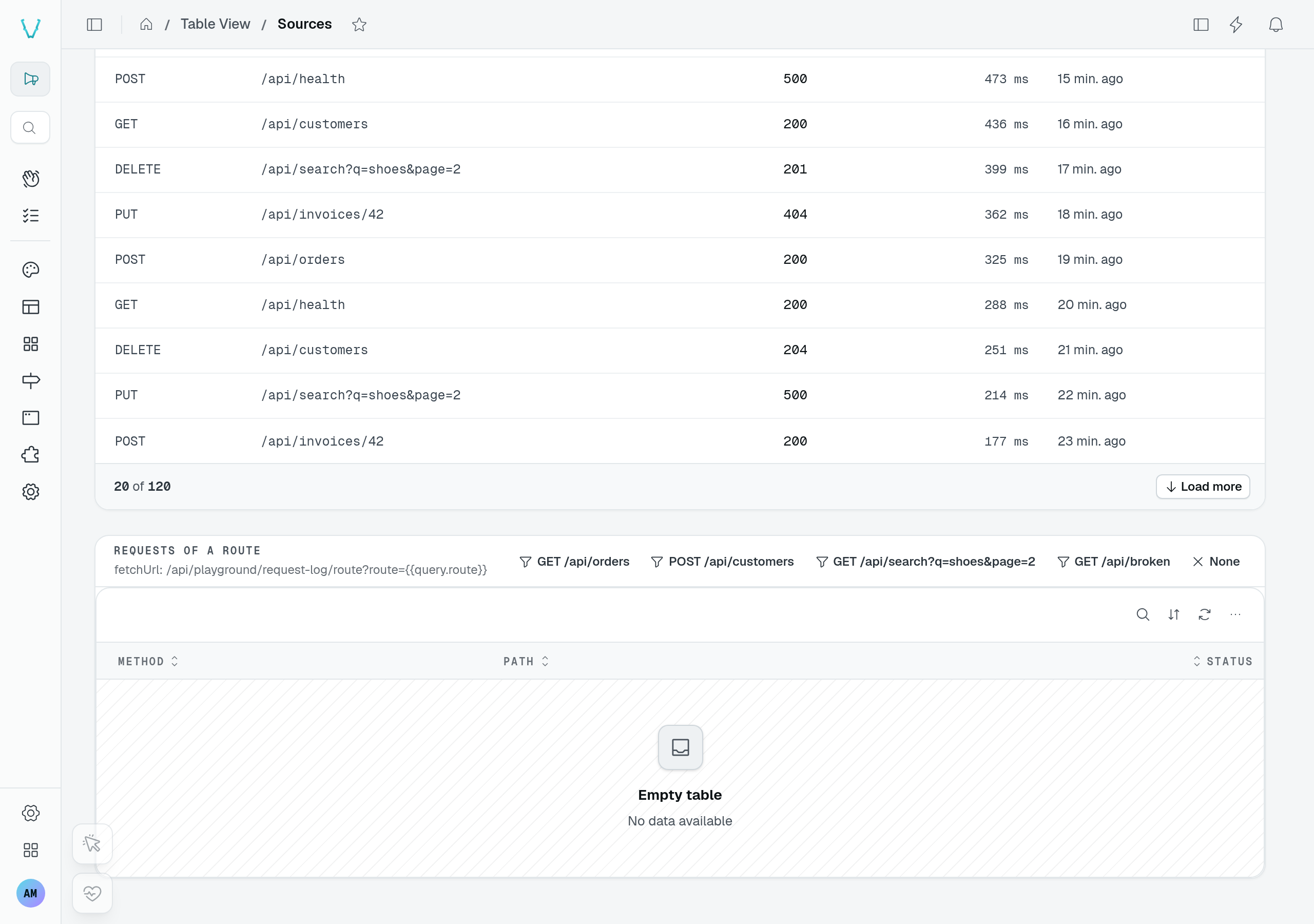Click the Sources breadcrumb

coord(304,24)
